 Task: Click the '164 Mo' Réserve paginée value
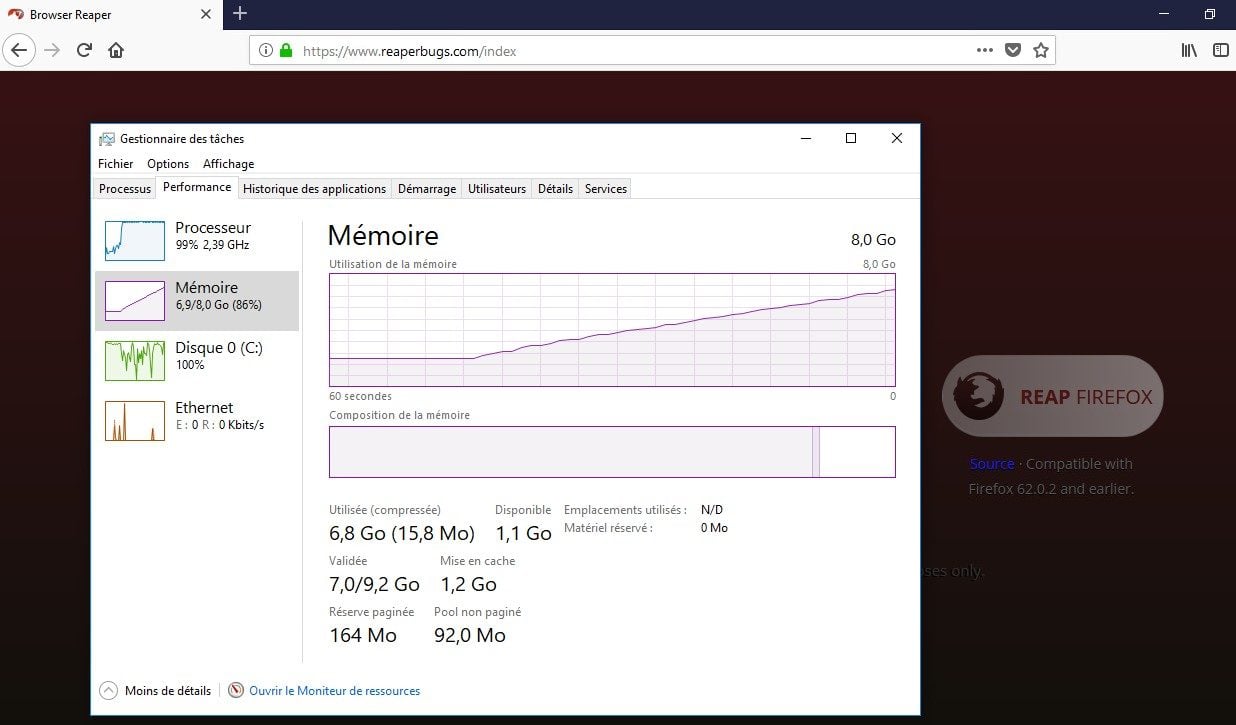363,635
